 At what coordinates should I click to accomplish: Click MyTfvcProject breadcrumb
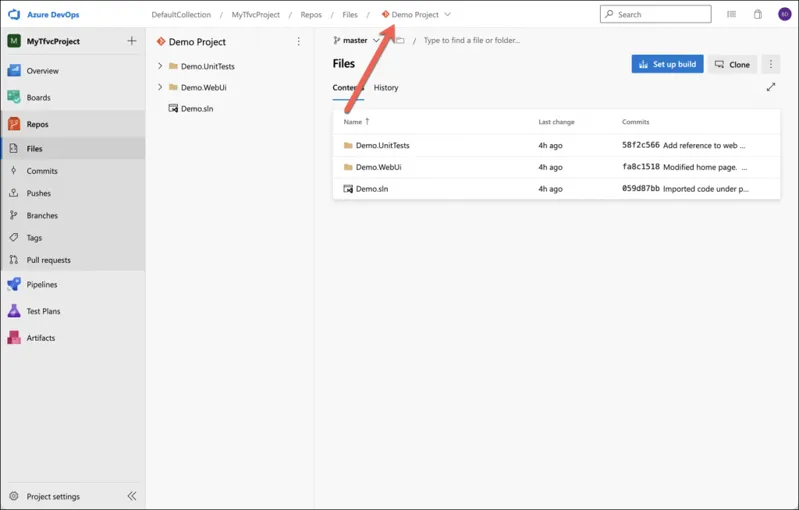(256, 14)
